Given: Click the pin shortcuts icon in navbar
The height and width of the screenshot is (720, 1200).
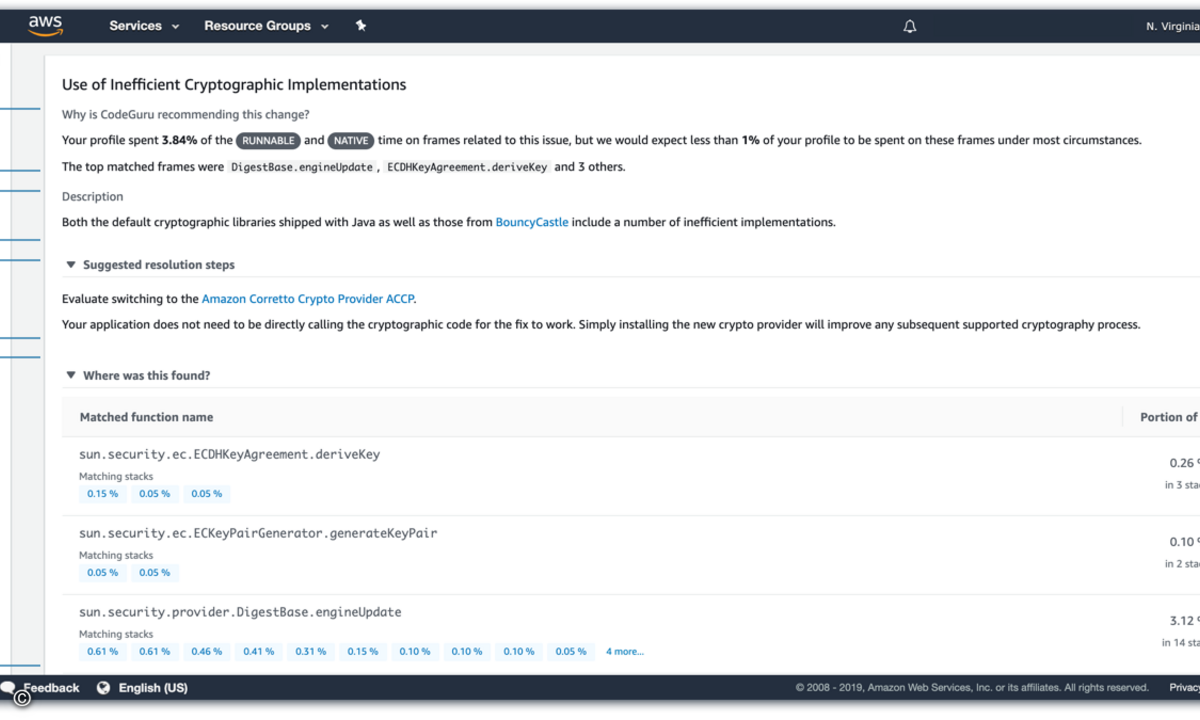Looking at the screenshot, I should (361, 26).
